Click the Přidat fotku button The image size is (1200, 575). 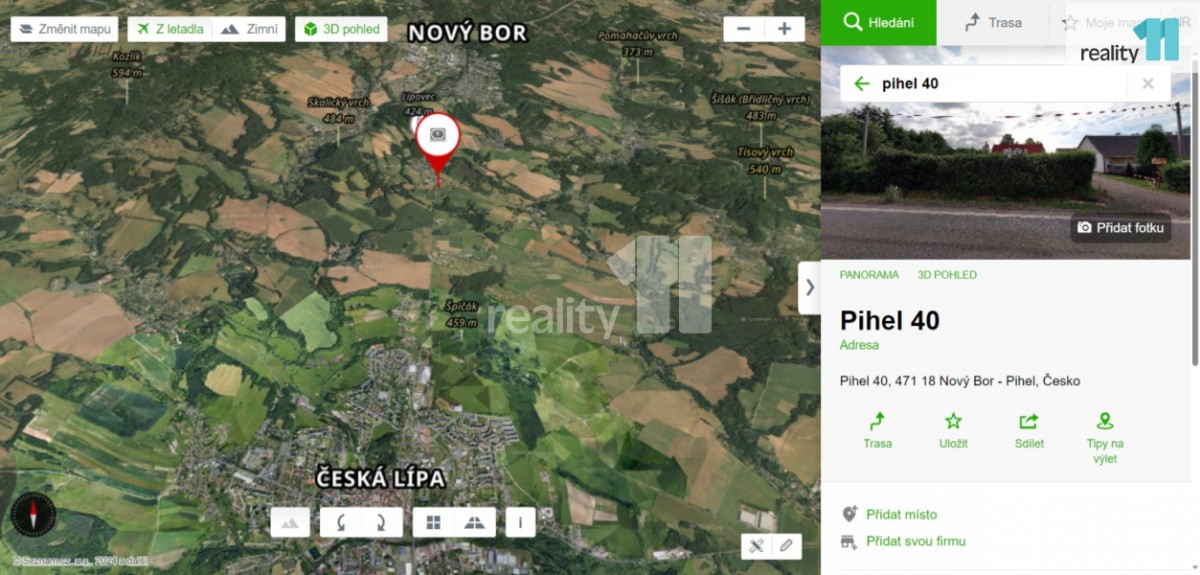click(x=1120, y=228)
